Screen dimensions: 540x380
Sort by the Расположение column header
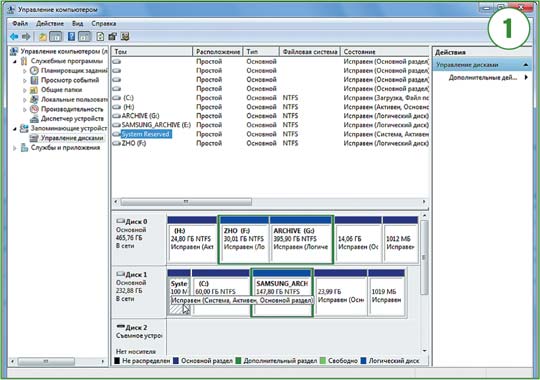[x=218, y=52]
